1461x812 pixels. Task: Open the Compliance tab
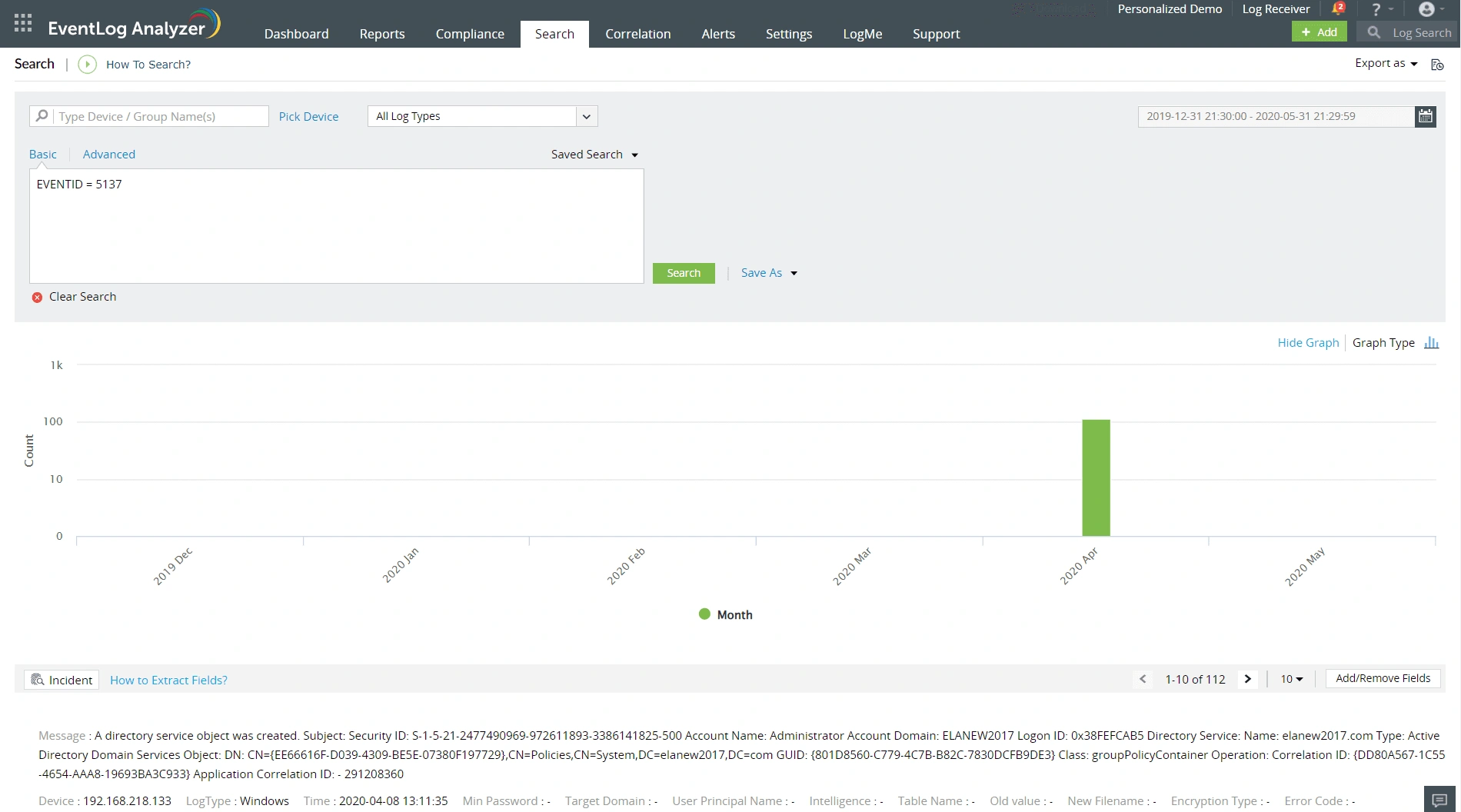pyautogui.click(x=470, y=34)
